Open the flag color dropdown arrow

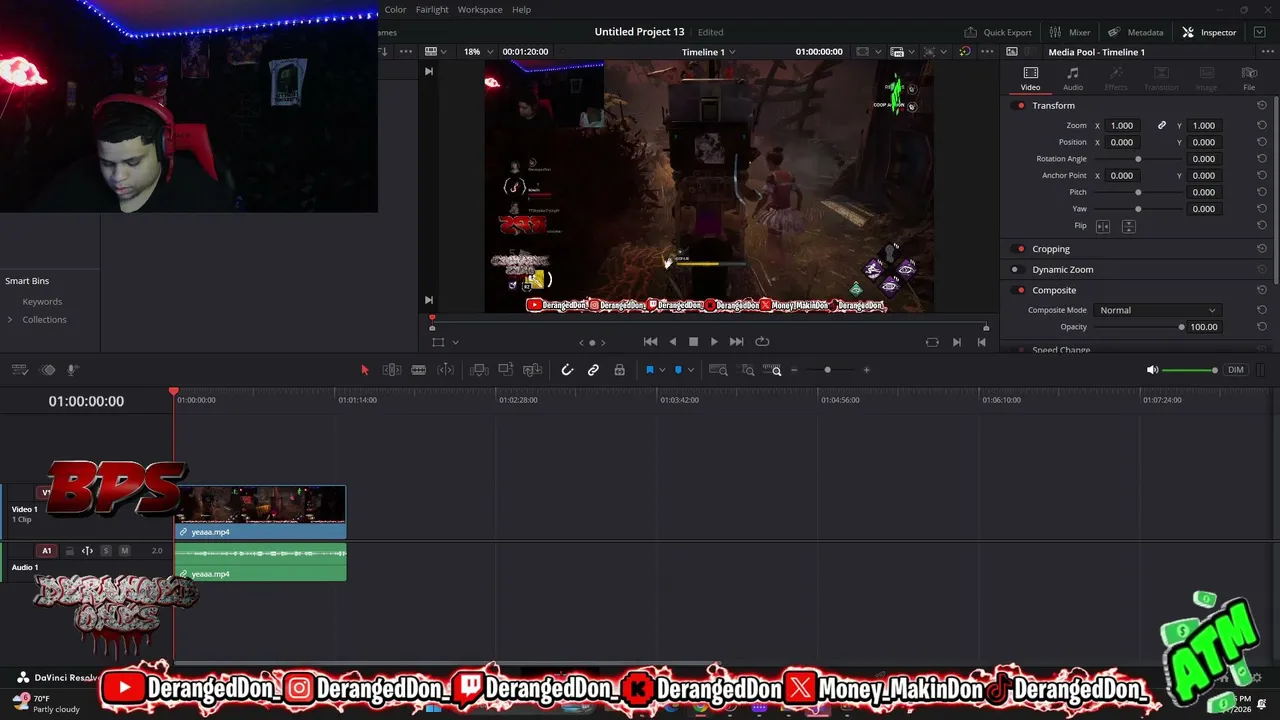coord(662,370)
